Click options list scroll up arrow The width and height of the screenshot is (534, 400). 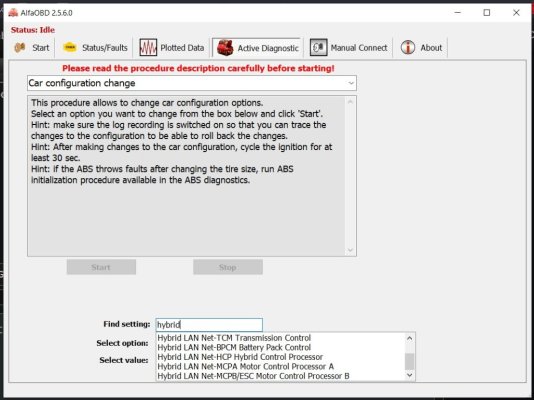[x=410, y=338]
